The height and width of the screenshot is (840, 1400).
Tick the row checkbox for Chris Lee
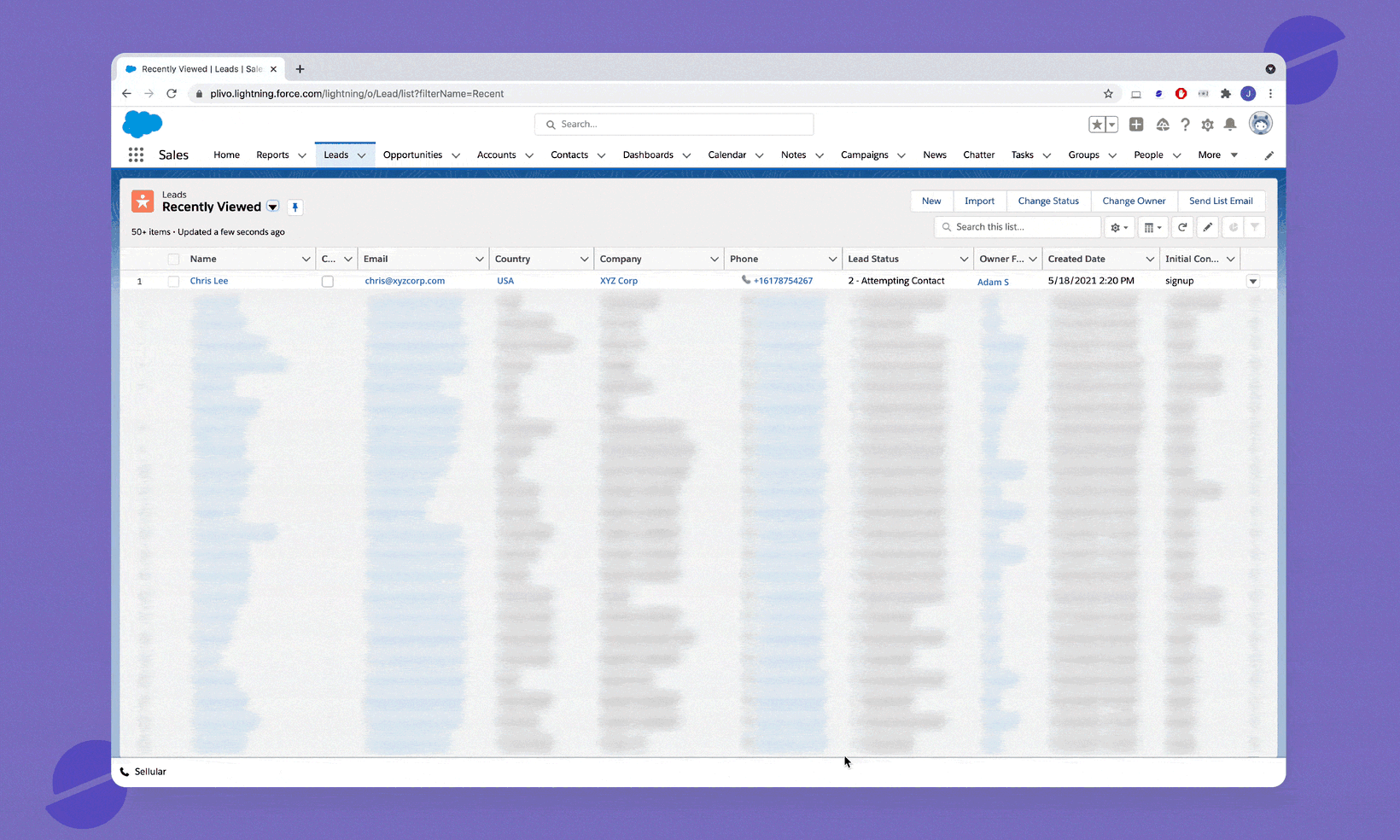(x=173, y=281)
